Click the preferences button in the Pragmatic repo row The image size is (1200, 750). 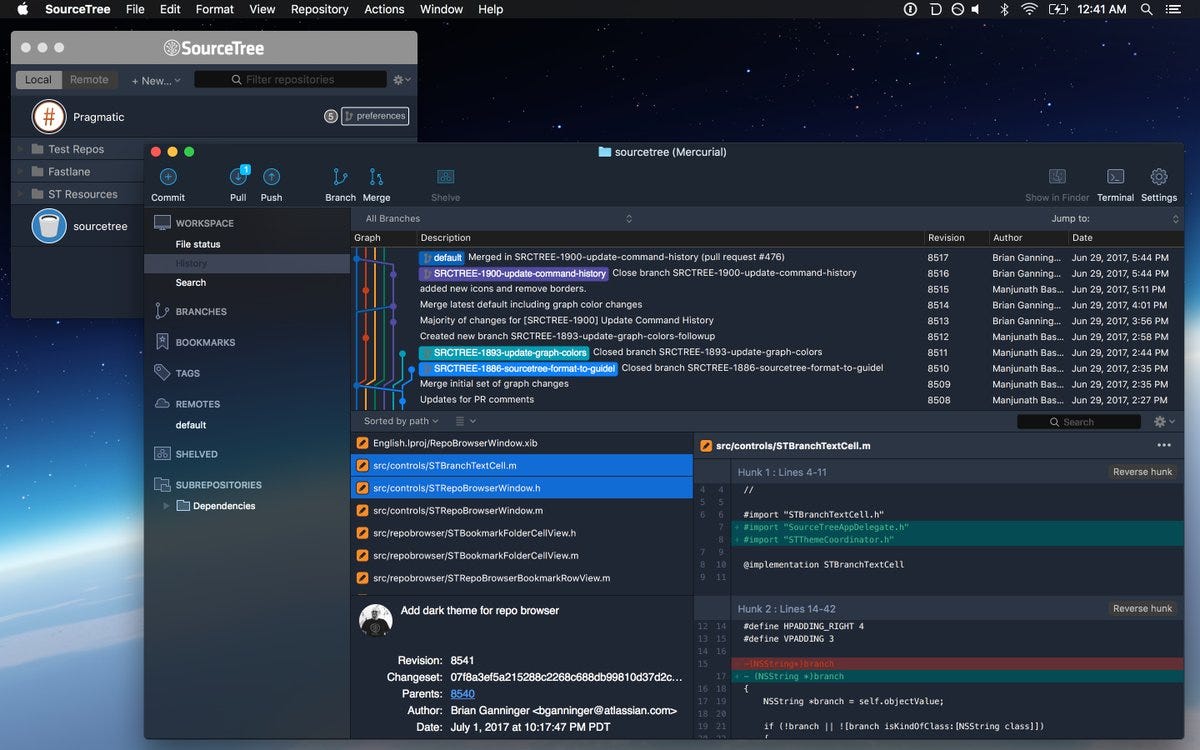coord(374,115)
